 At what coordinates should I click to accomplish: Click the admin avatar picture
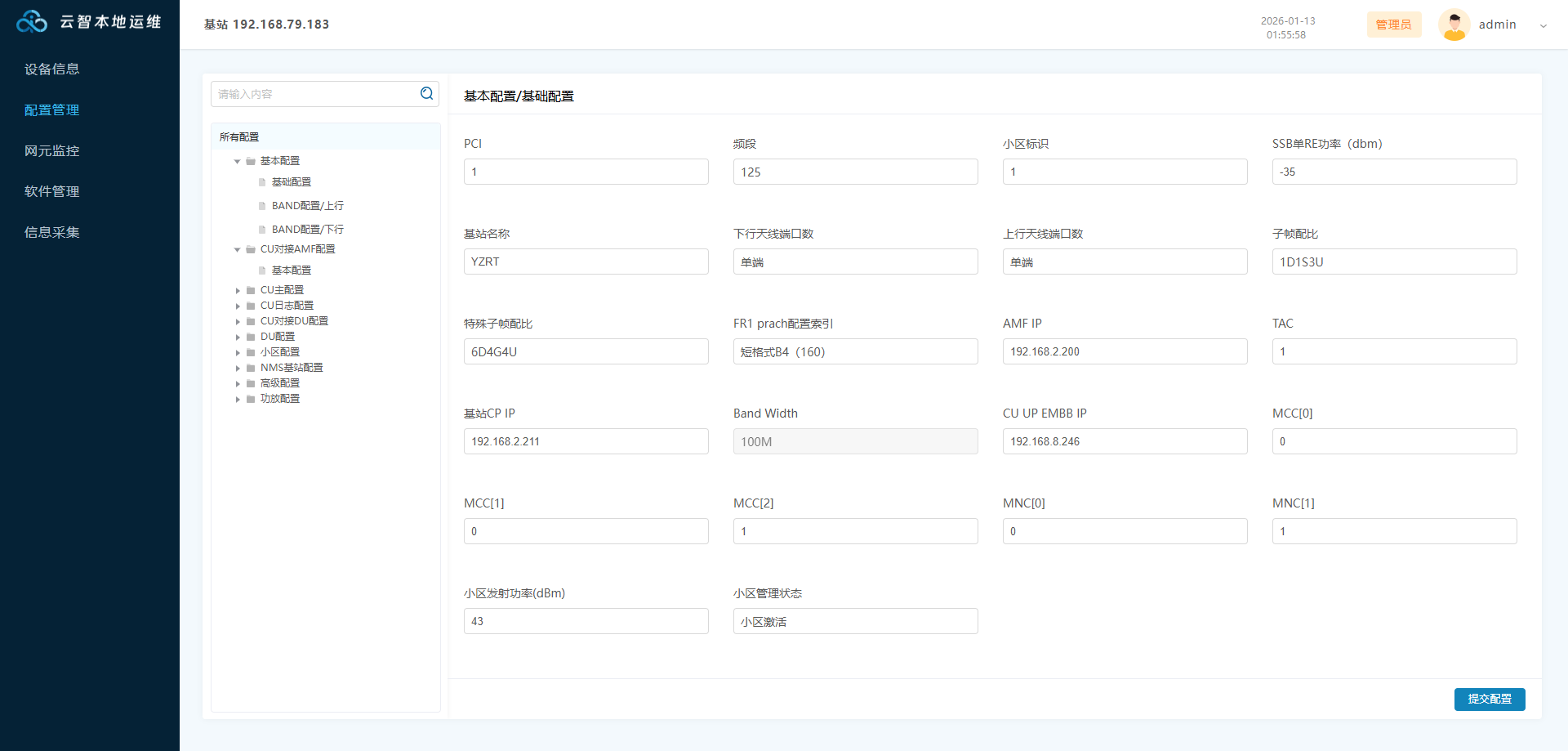pos(1454,25)
